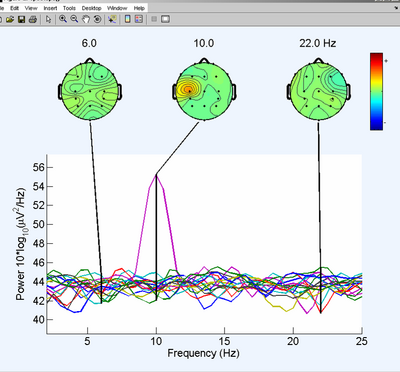Open the Help menu
Screen dimensions: 400x372
(x=139, y=8)
